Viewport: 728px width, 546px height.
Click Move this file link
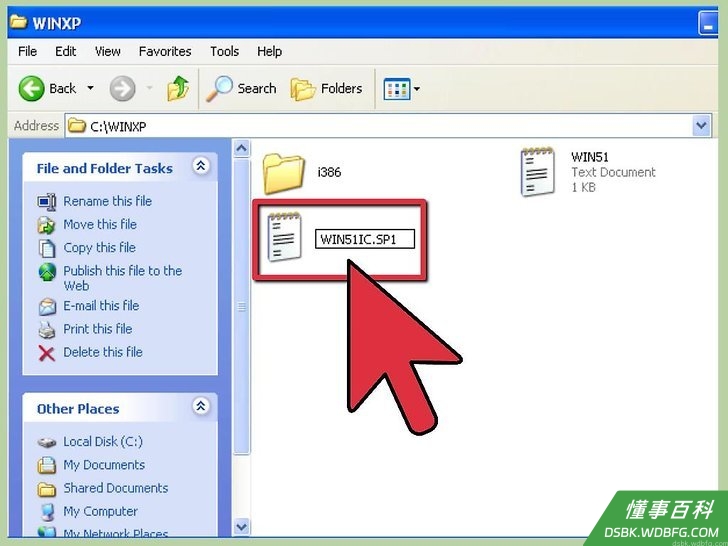pyautogui.click(x=100, y=224)
